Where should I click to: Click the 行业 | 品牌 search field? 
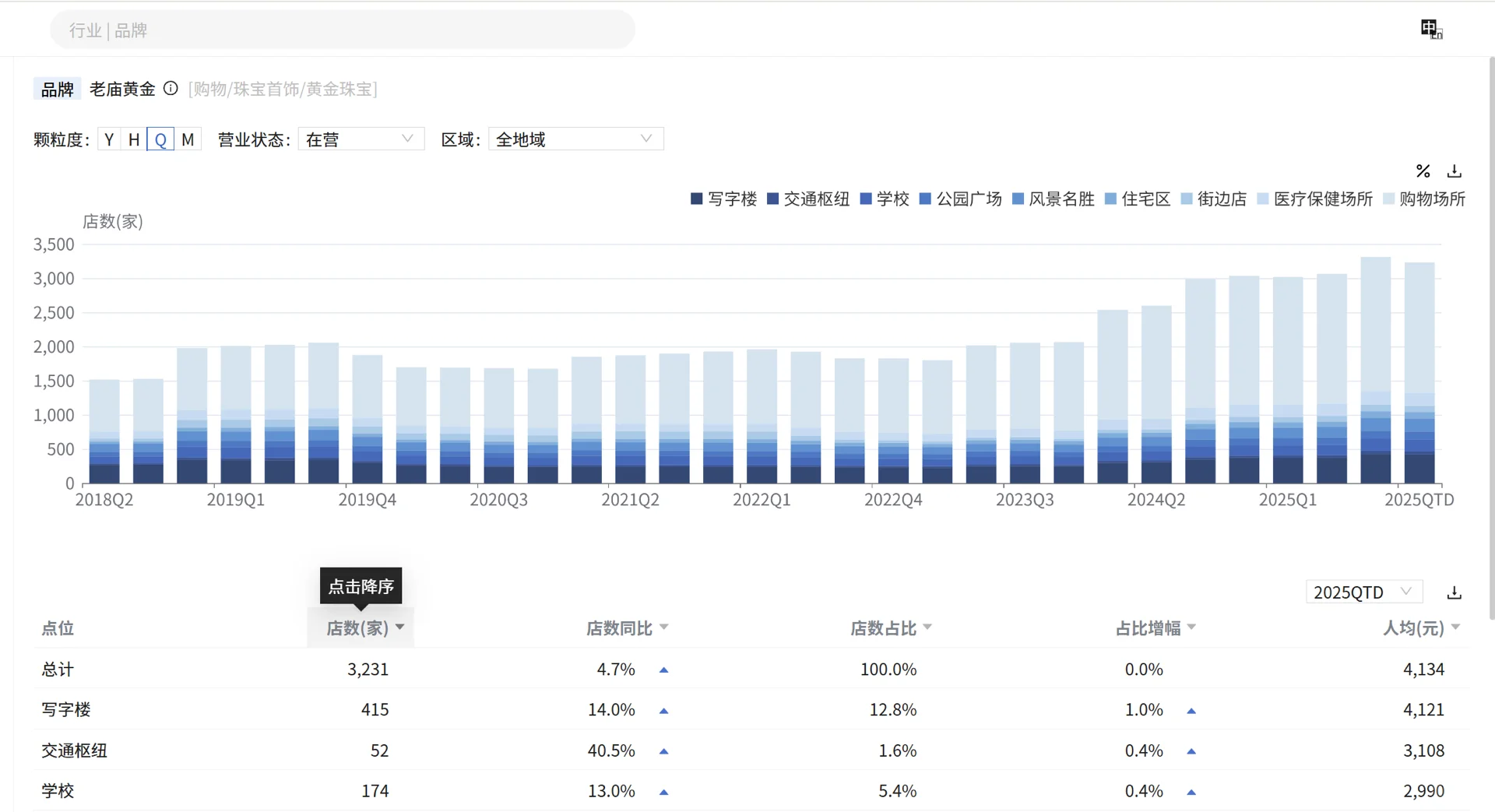click(x=343, y=30)
